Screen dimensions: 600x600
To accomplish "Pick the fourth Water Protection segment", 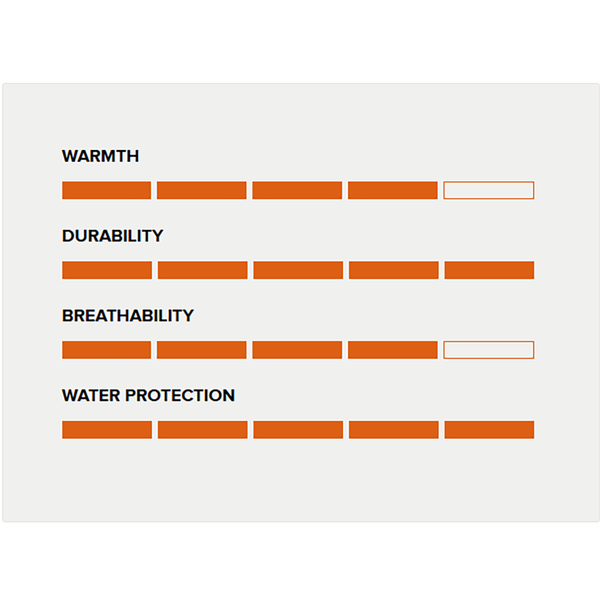I will (393, 430).
